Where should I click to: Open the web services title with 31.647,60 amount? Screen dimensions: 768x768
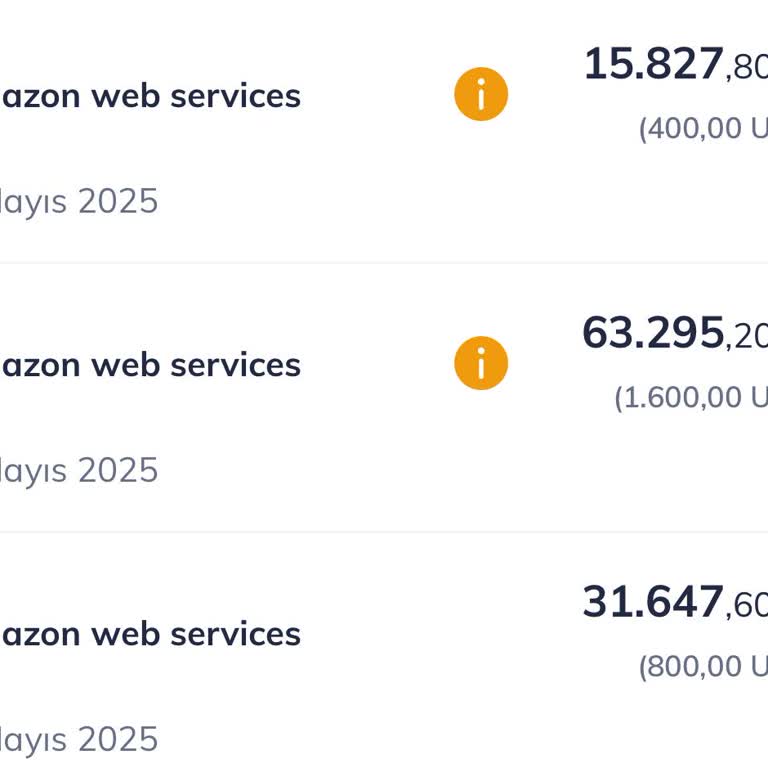click(x=150, y=634)
